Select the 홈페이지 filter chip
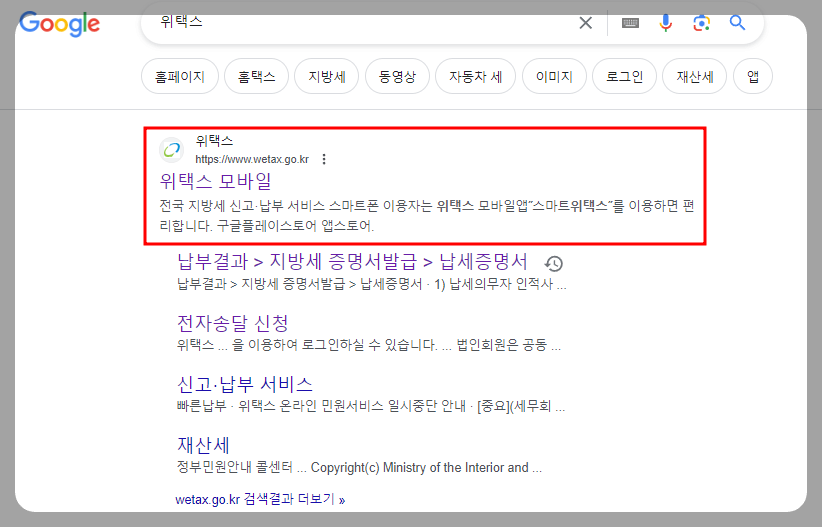The height and width of the screenshot is (527, 822). 180,77
